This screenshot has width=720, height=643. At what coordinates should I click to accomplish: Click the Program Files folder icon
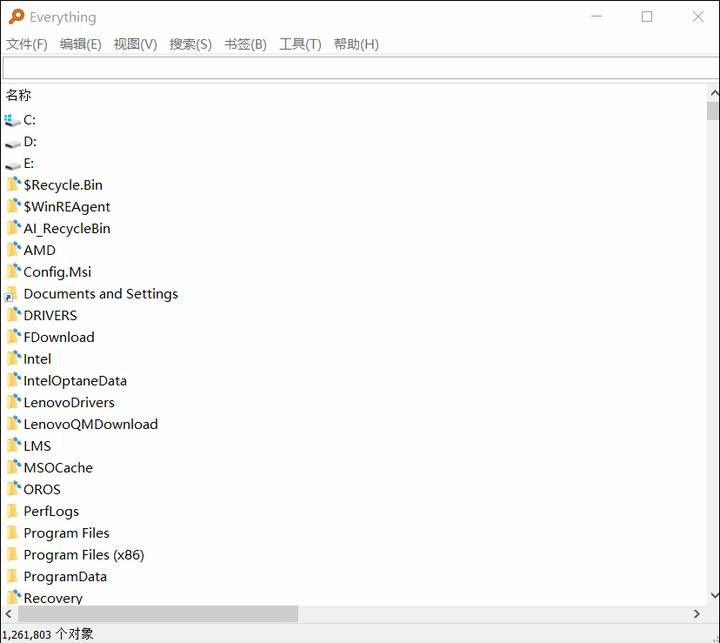click(13, 533)
